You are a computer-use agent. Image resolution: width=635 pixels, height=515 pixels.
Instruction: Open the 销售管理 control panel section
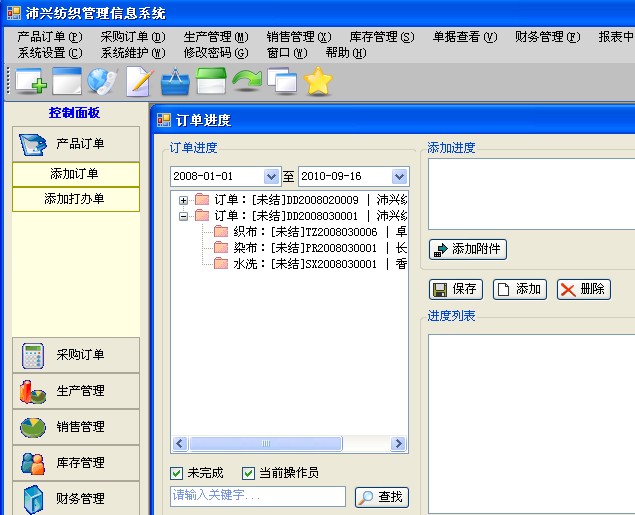point(76,427)
